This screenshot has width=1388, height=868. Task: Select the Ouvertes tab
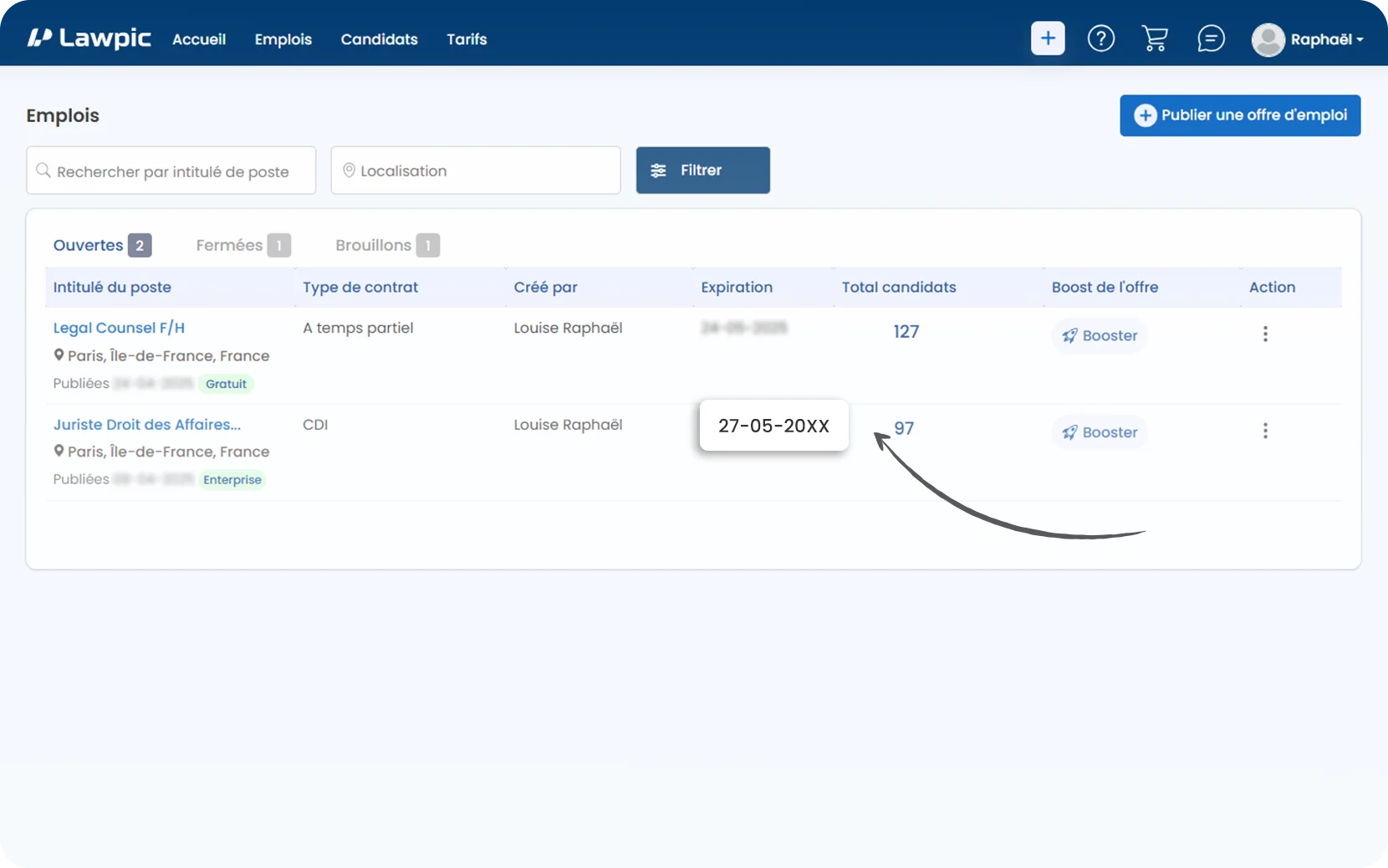pos(102,245)
